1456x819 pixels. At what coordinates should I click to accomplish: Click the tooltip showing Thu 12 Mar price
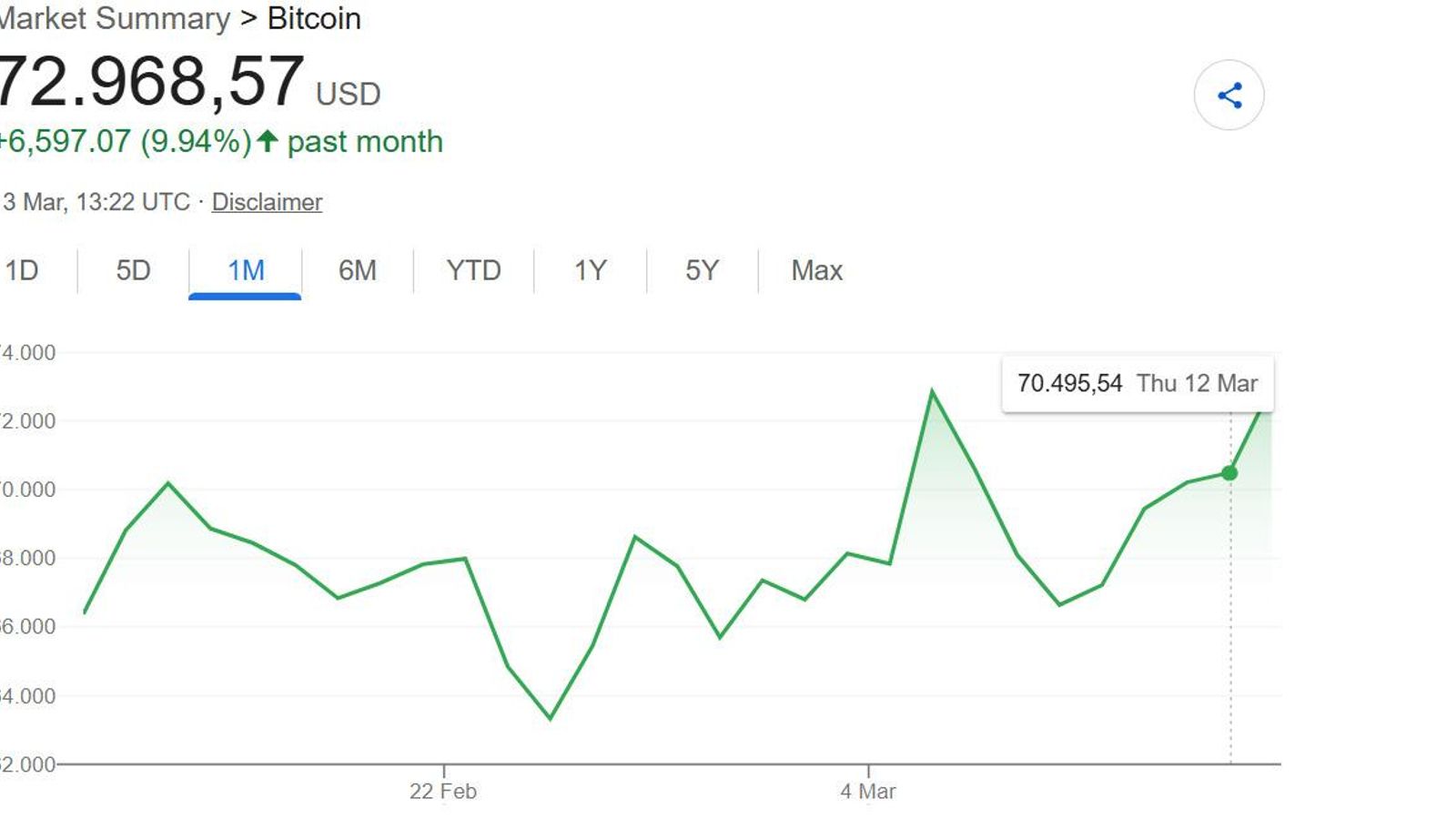point(1137,383)
